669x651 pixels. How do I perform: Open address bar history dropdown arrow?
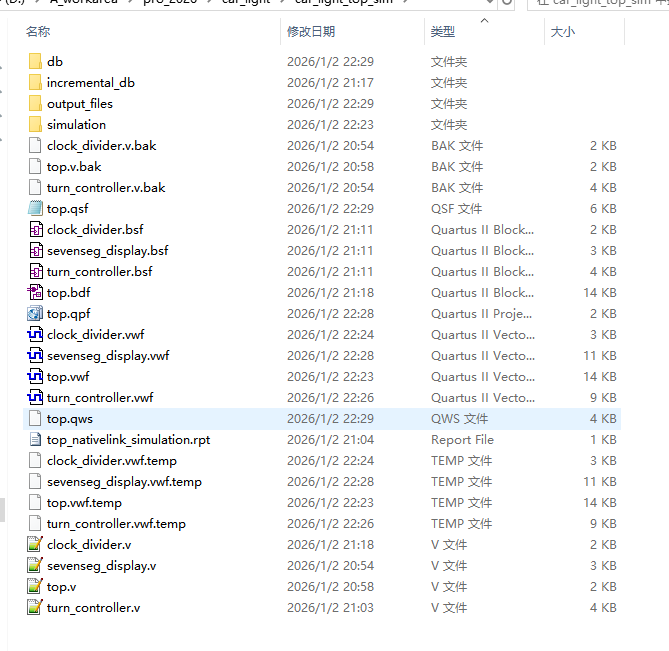[489, 2]
